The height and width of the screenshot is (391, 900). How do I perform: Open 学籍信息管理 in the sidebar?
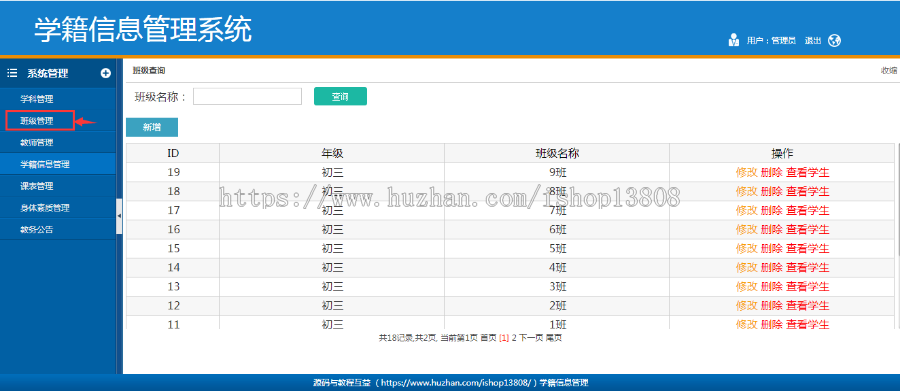pyautogui.click(x=45, y=164)
